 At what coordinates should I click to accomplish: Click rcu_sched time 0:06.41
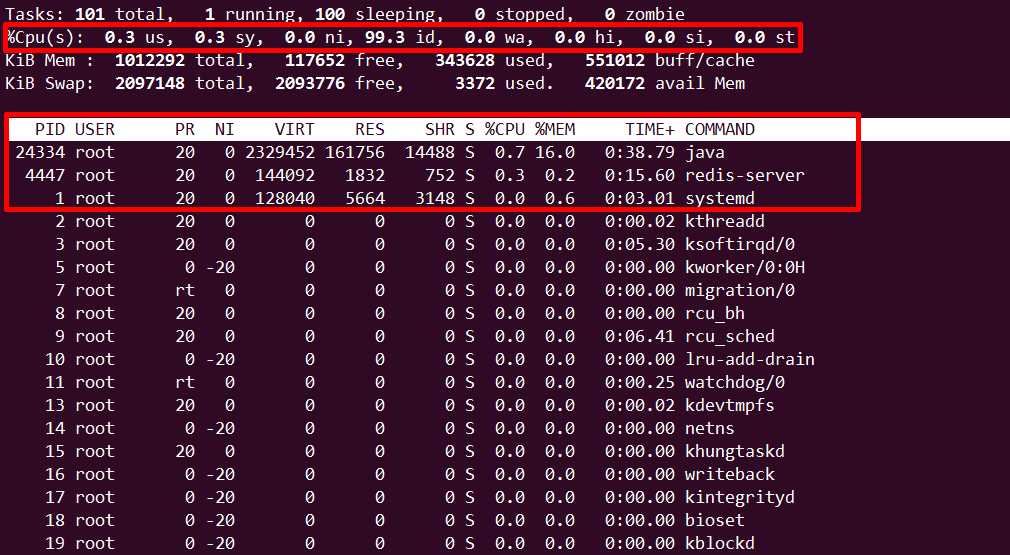(x=640, y=336)
